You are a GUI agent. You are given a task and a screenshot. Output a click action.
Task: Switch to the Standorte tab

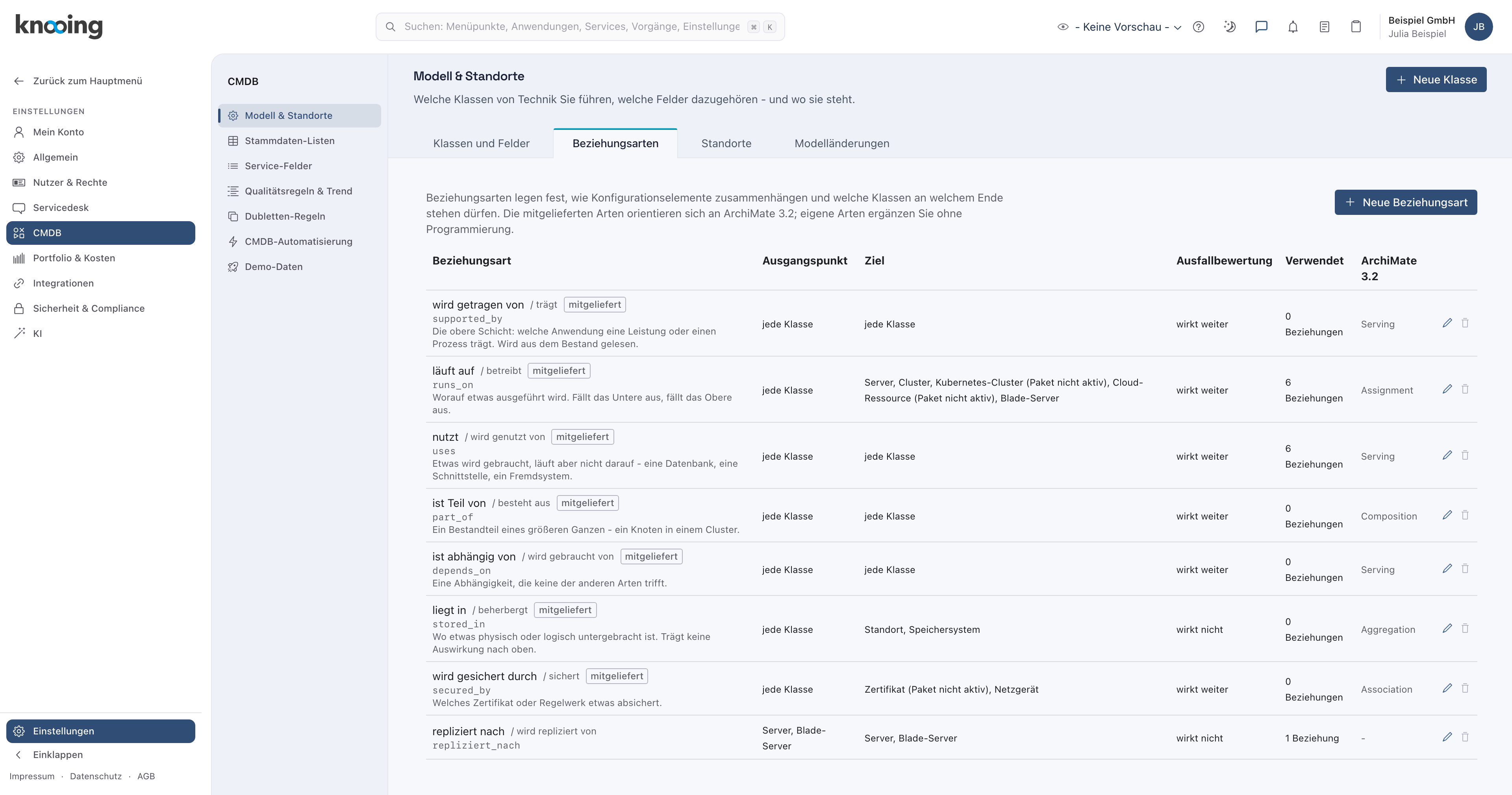coord(726,144)
